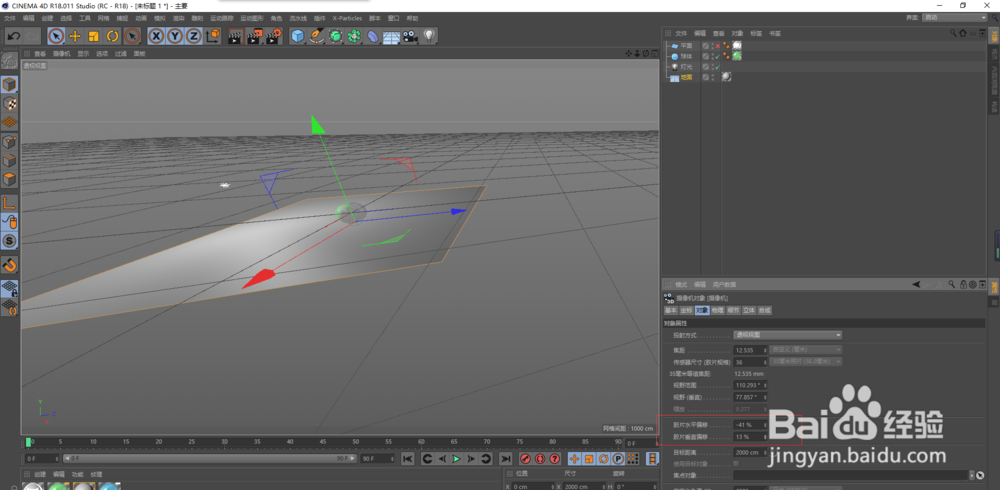Open the 显示 viewport menu
The width and height of the screenshot is (1000, 490).
click(x=84, y=54)
